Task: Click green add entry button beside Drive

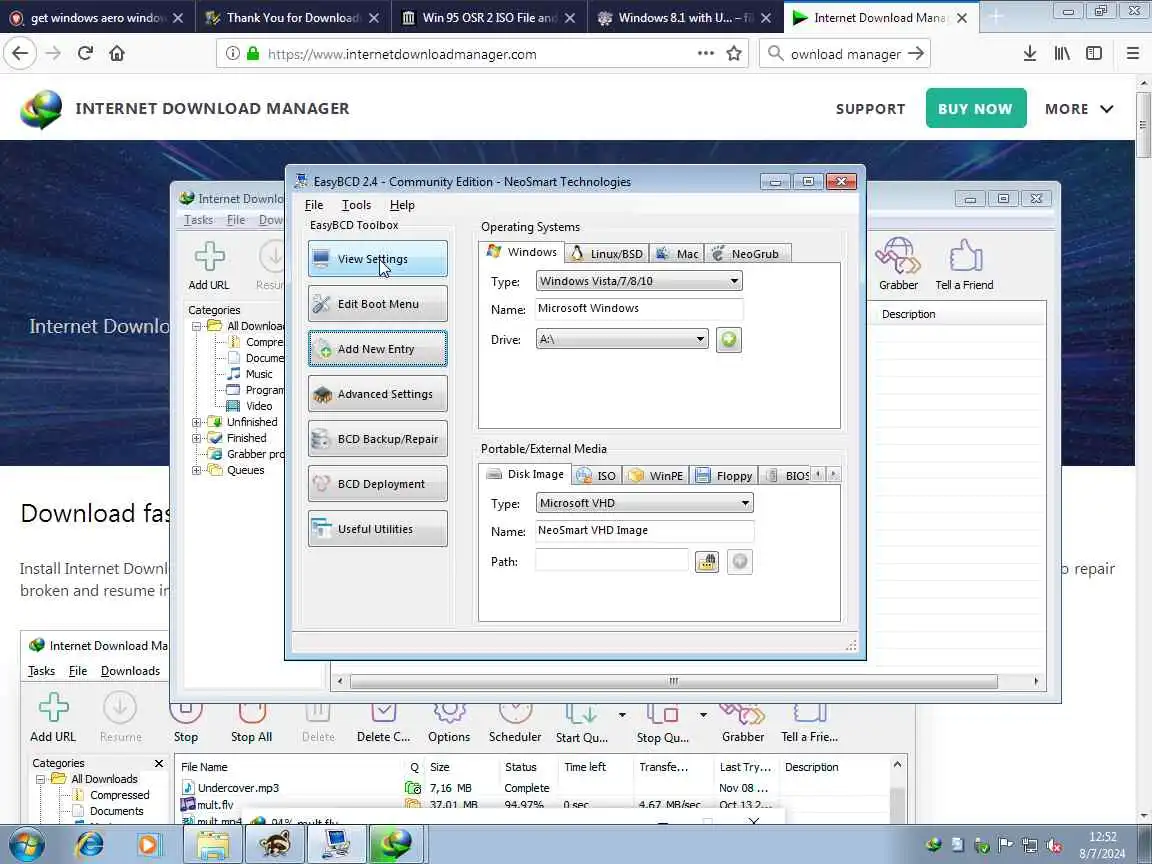Action: (x=729, y=339)
